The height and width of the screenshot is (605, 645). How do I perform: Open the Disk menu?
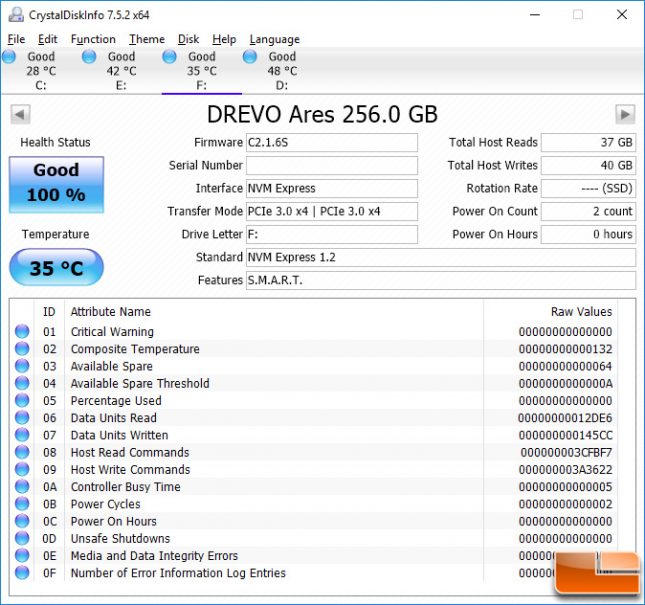tap(188, 39)
